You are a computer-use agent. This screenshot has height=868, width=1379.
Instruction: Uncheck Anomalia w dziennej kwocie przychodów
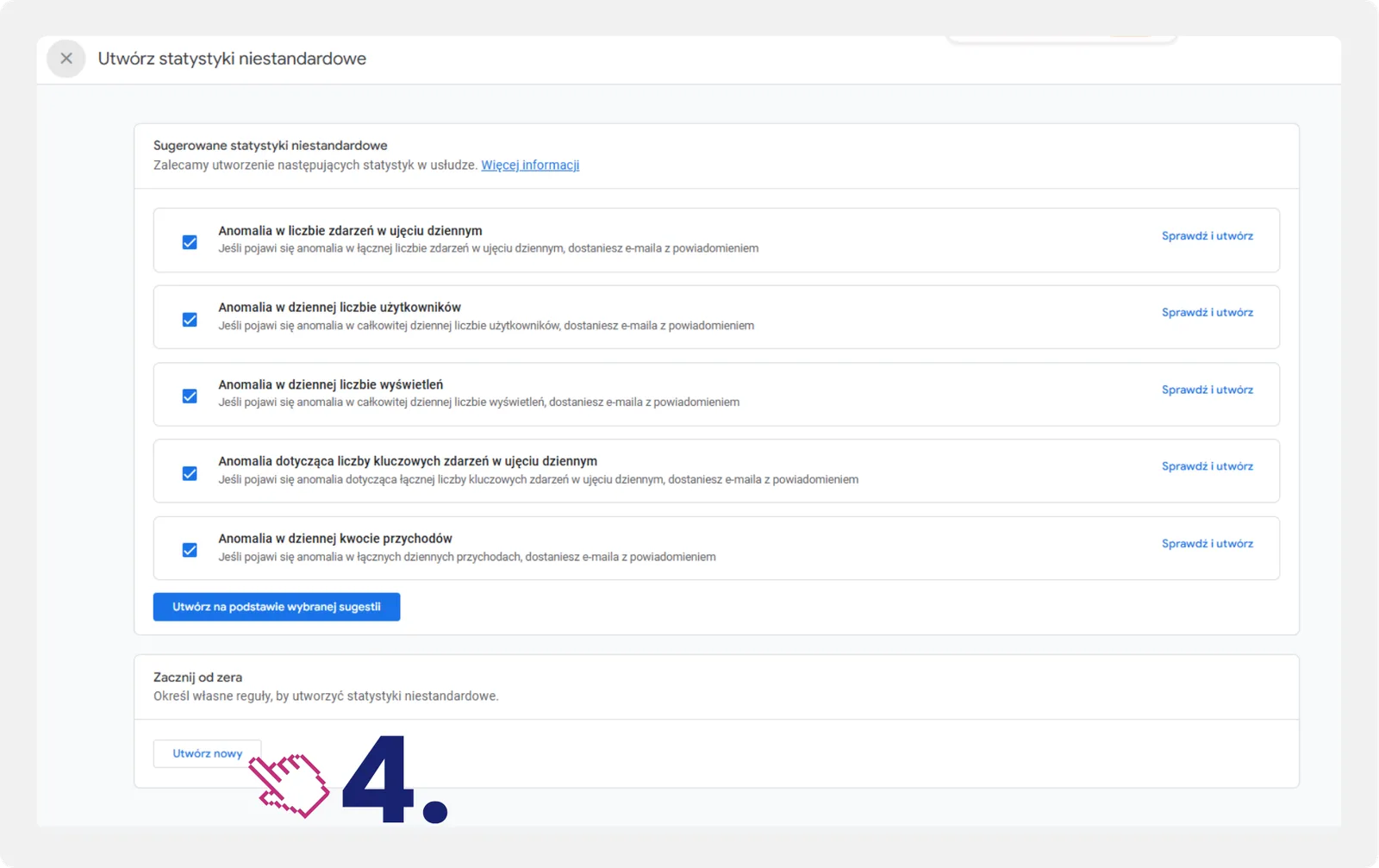pos(190,550)
